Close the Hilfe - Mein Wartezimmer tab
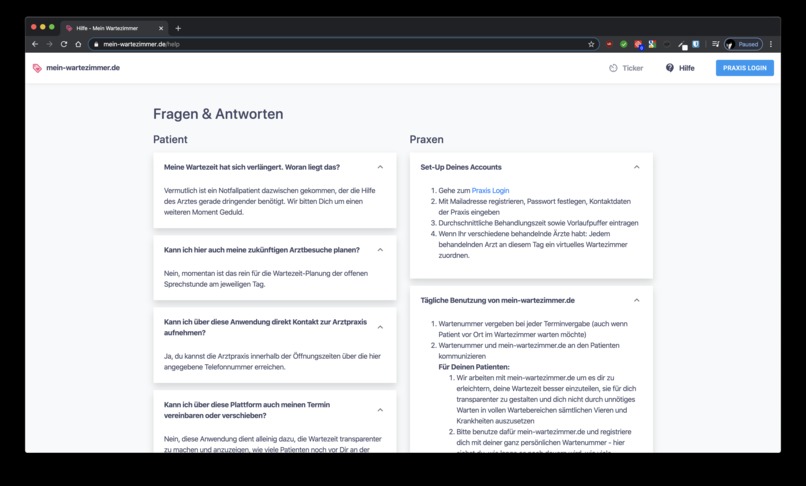 [x=161, y=28]
